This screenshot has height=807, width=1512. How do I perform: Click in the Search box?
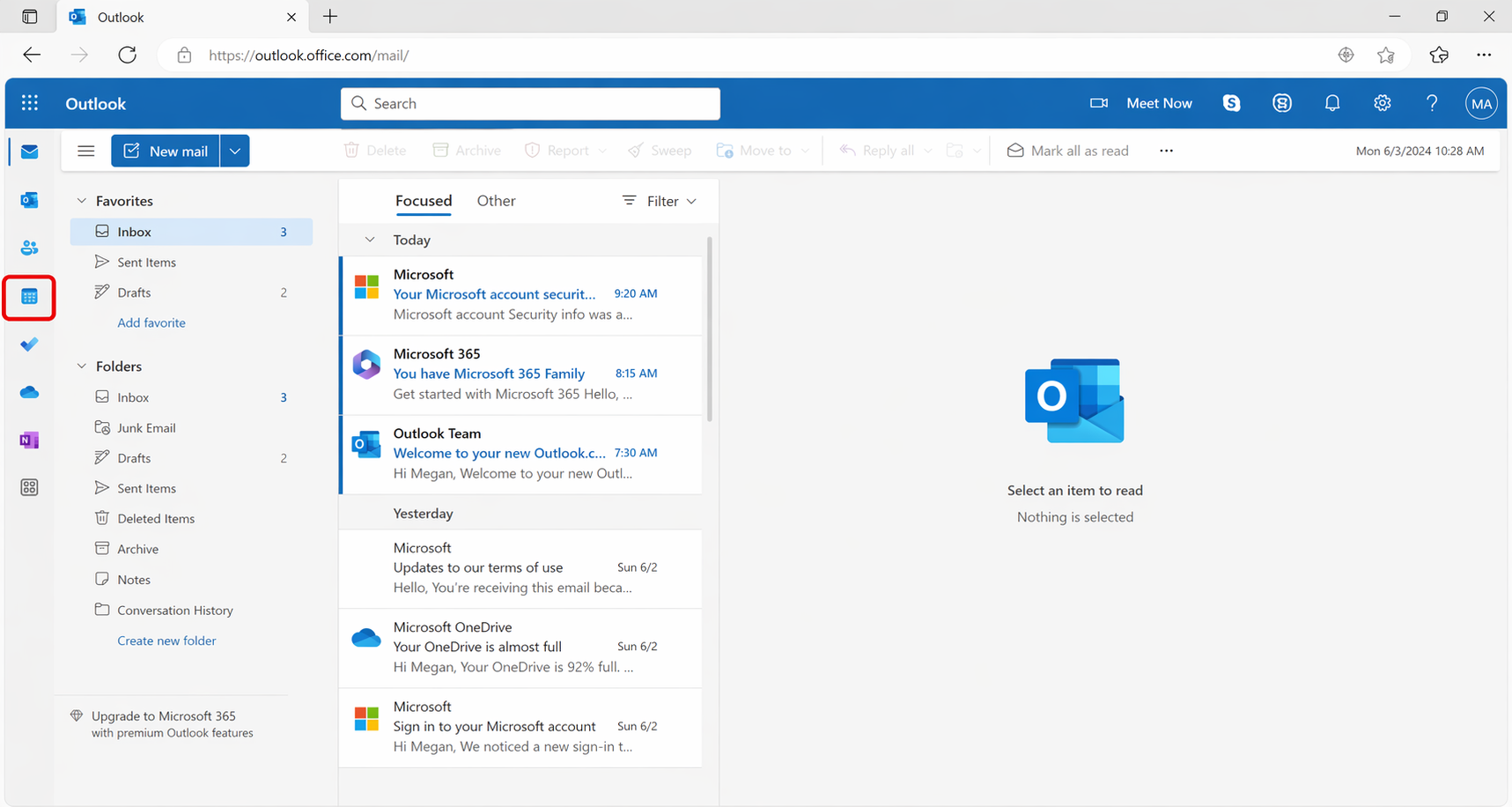coord(530,104)
